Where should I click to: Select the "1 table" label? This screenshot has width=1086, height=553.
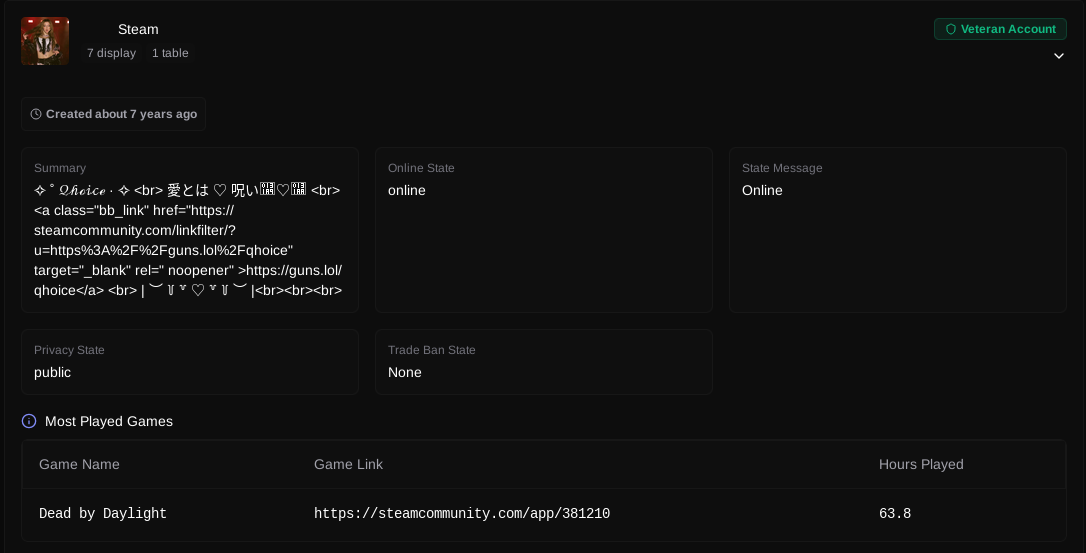coord(170,53)
